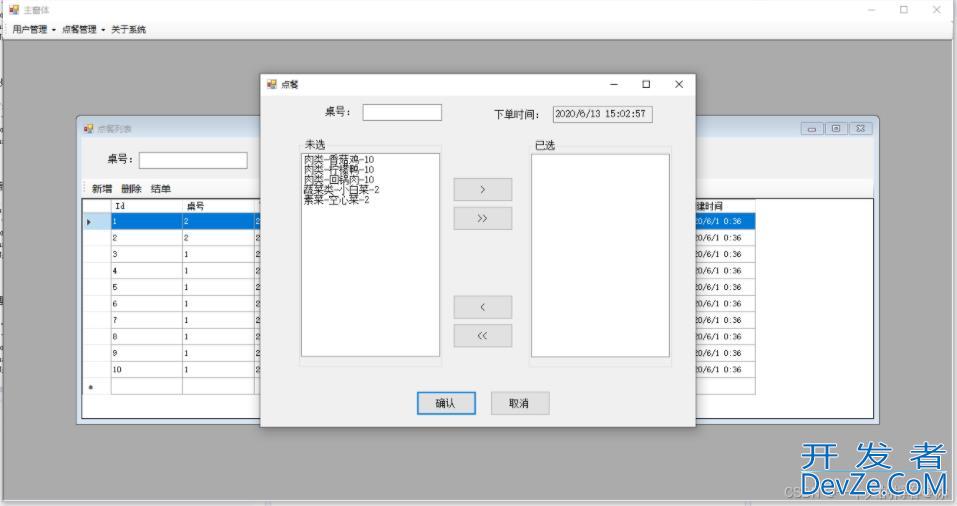
Task: Restore the 点餐列表 child window
Action: click(836, 129)
